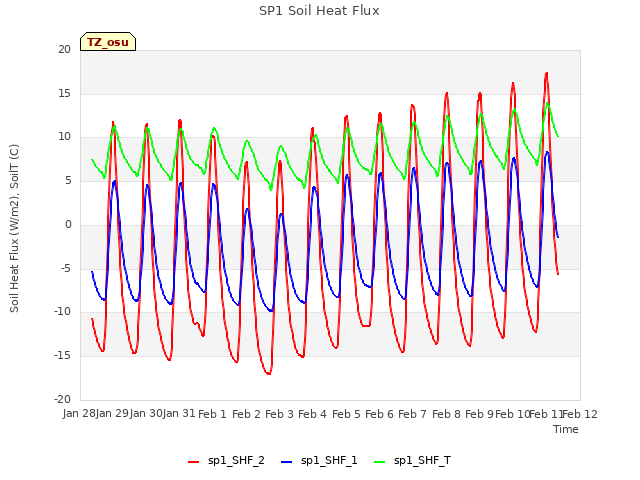Image resolution: width=640 pixels, height=480 pixels.
Task: Click the Feb 8 x-axis tick label
Action: [x=446, y=414]
